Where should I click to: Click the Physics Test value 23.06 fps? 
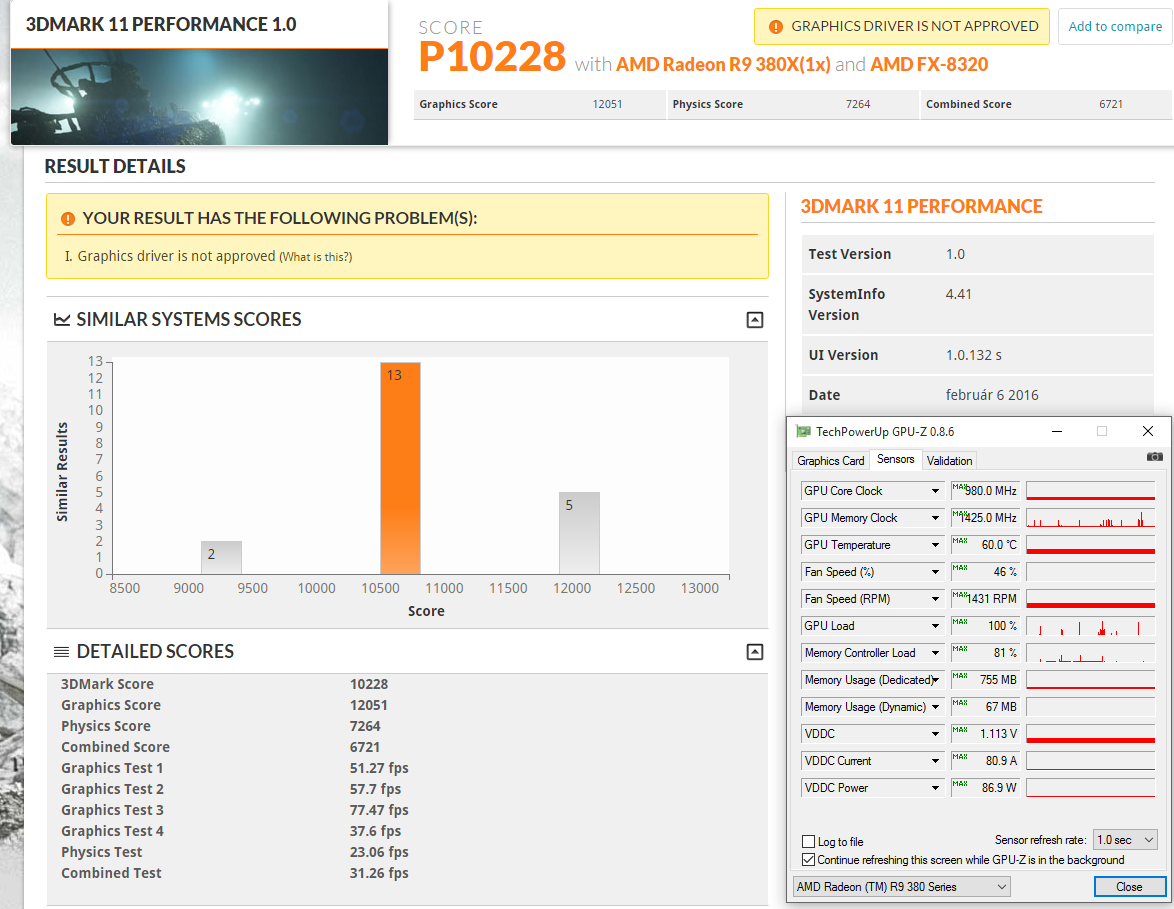click(x=379, y=852)
